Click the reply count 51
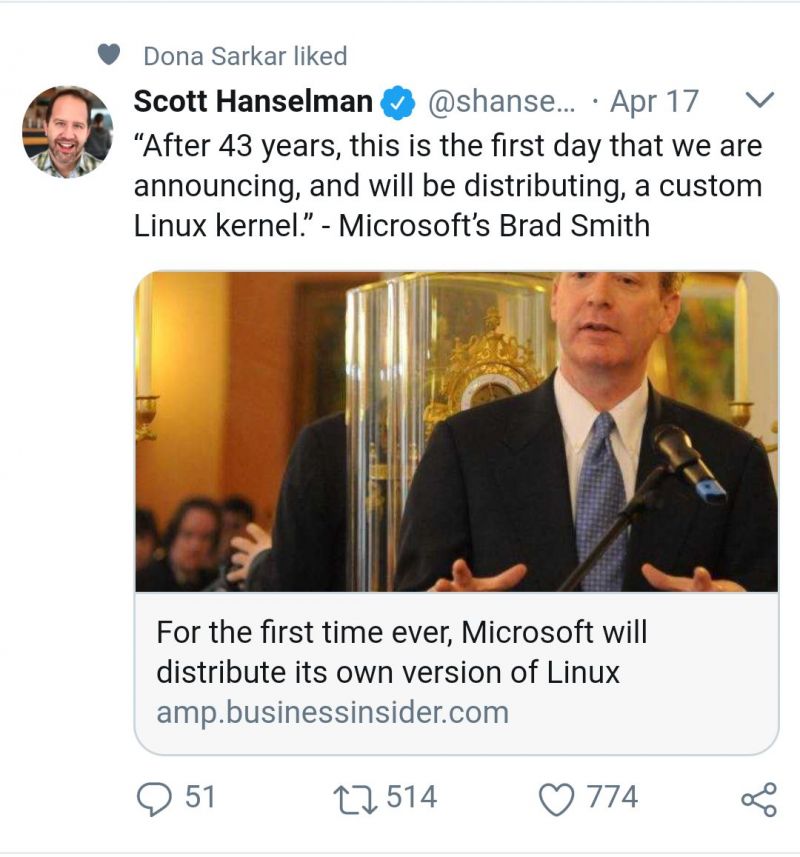Screen dimensions: 800x857 pos(200,797)
